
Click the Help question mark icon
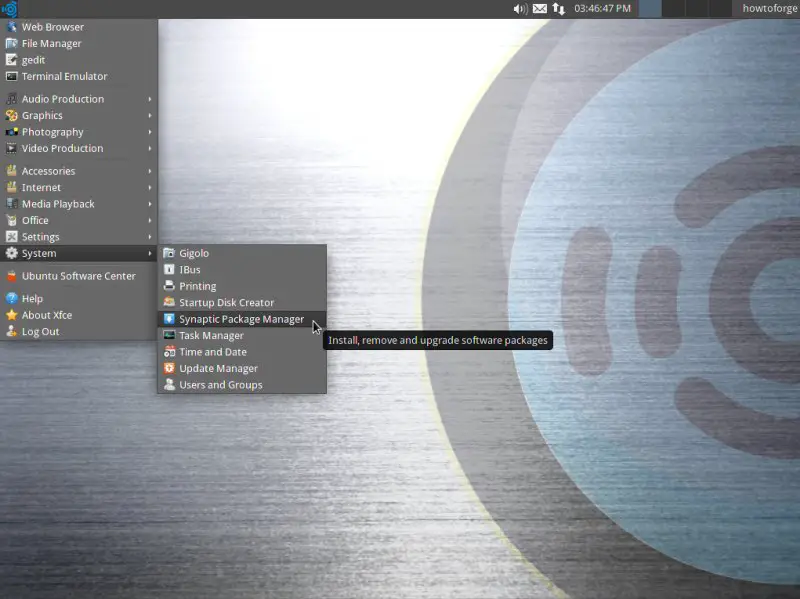(x=11, y=298)
